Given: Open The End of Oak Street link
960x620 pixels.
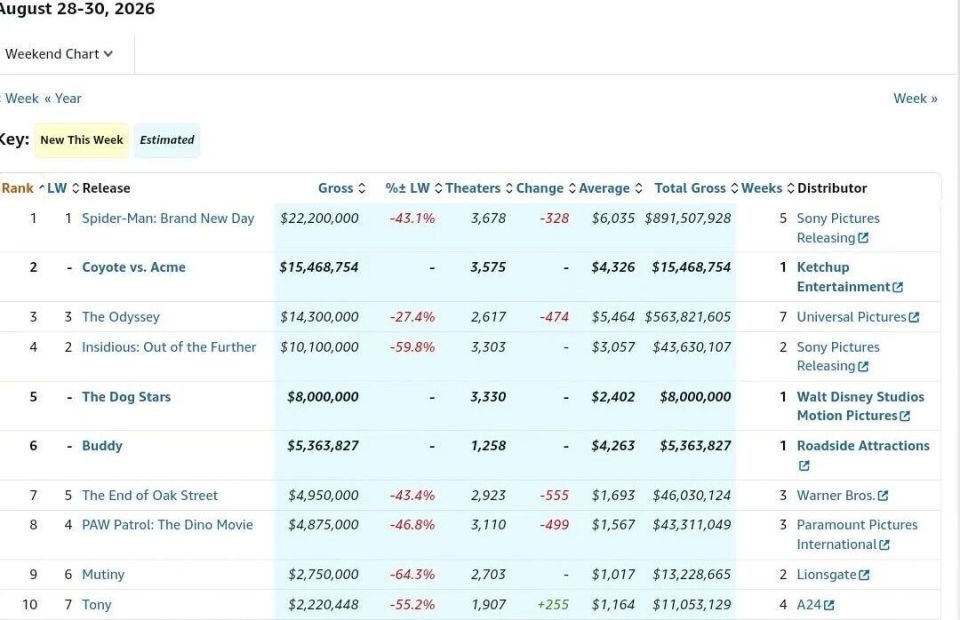Looking at the screenshot, I should [150, 495].
